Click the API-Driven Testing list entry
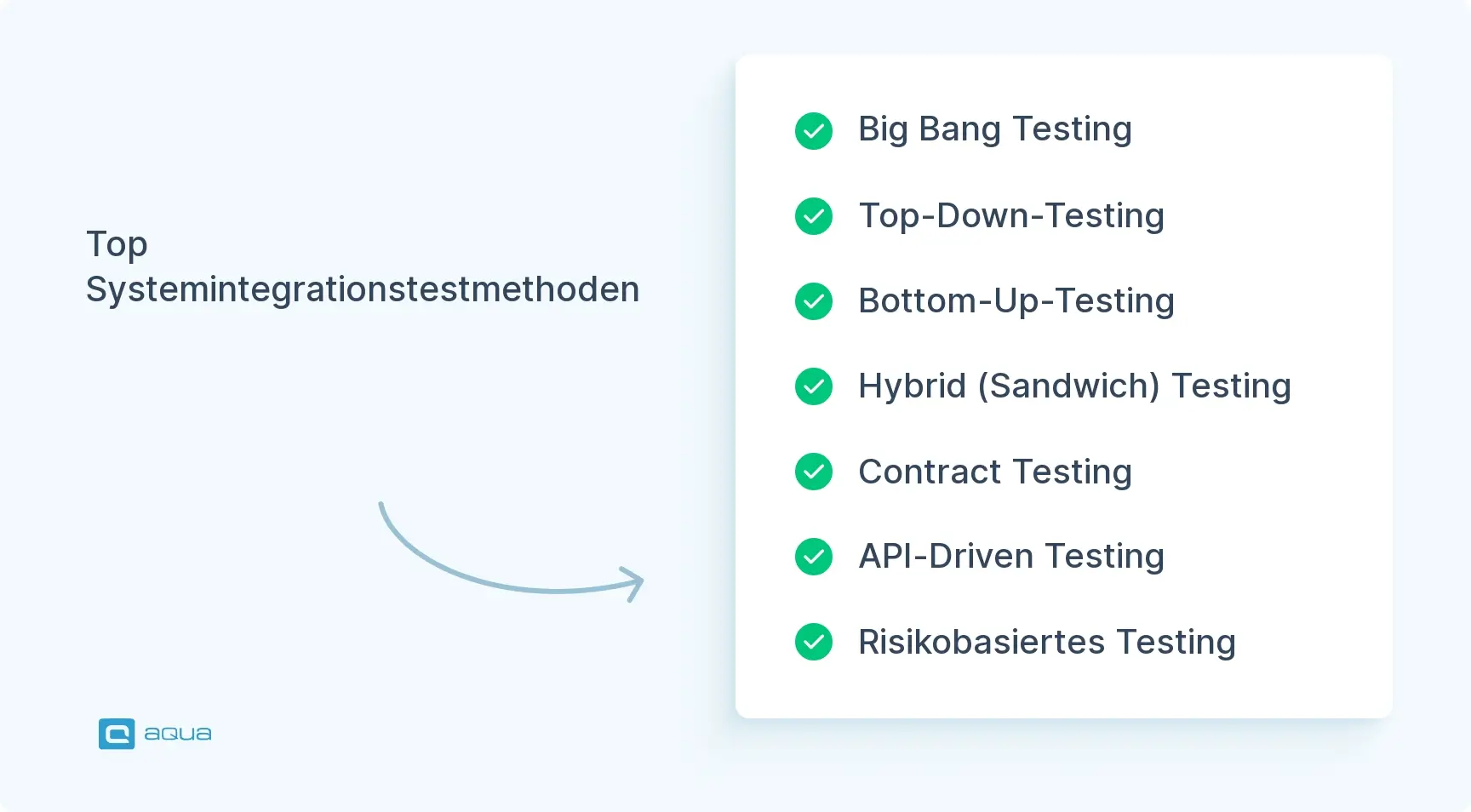 [x=1010, y=556]
